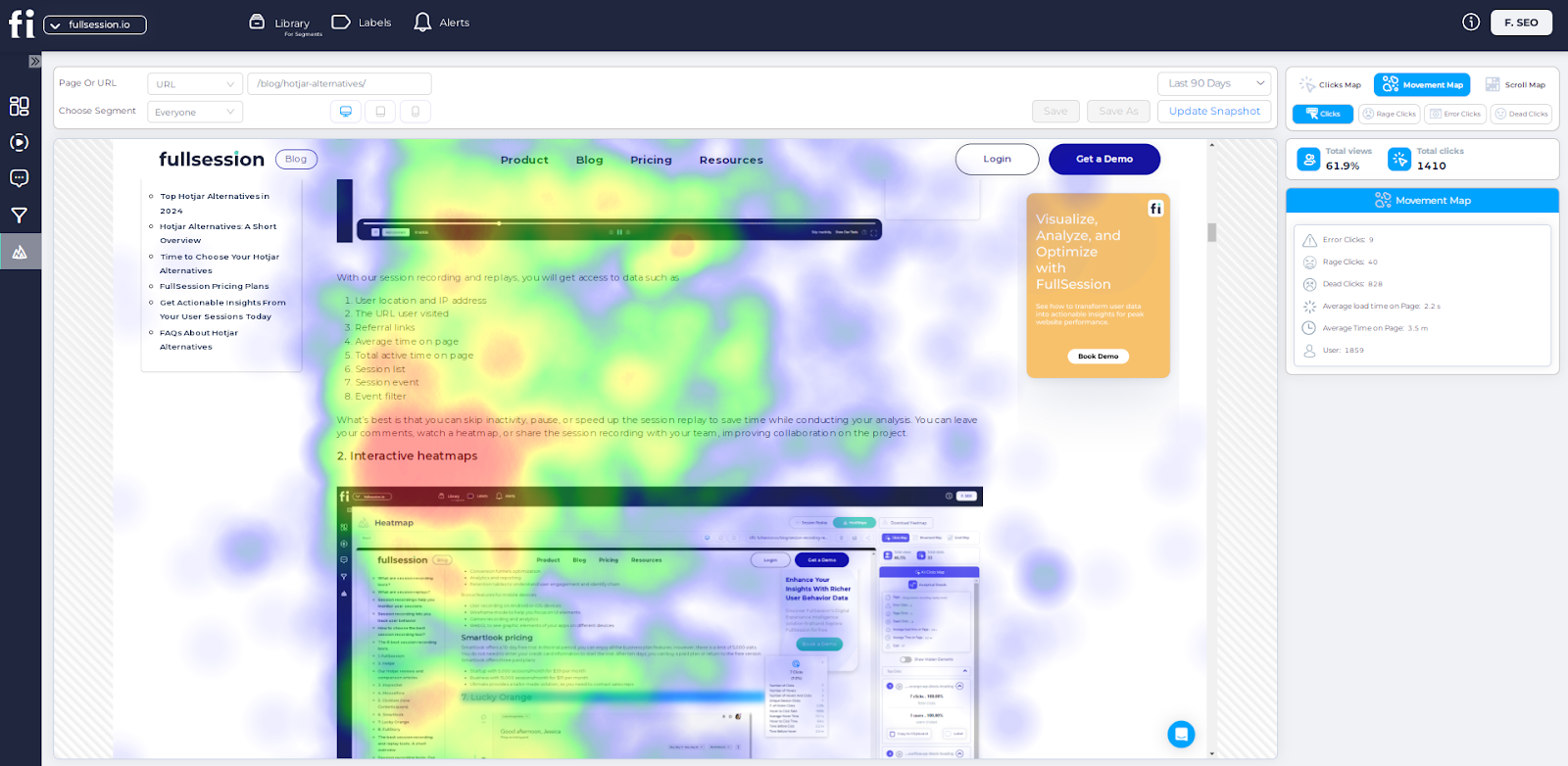The height and width of the screenshot is (766, 1568).
Task: Click the heatmap preview vertical scrollbar thumb
Action: click(1211, 232)
